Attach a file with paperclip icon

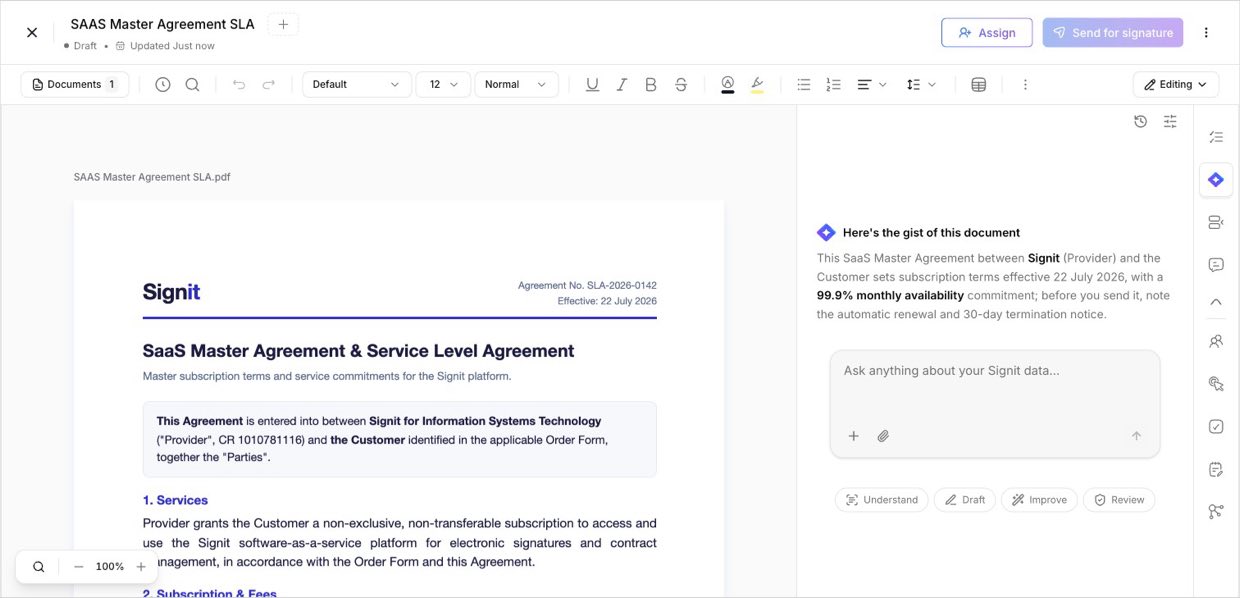(883, 436)
